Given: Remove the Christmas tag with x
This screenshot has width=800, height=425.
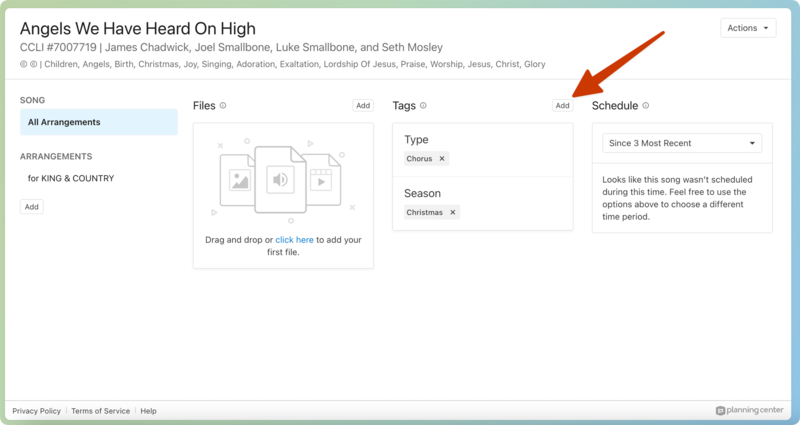Looking at the screenshot, I should pos(453,212).
